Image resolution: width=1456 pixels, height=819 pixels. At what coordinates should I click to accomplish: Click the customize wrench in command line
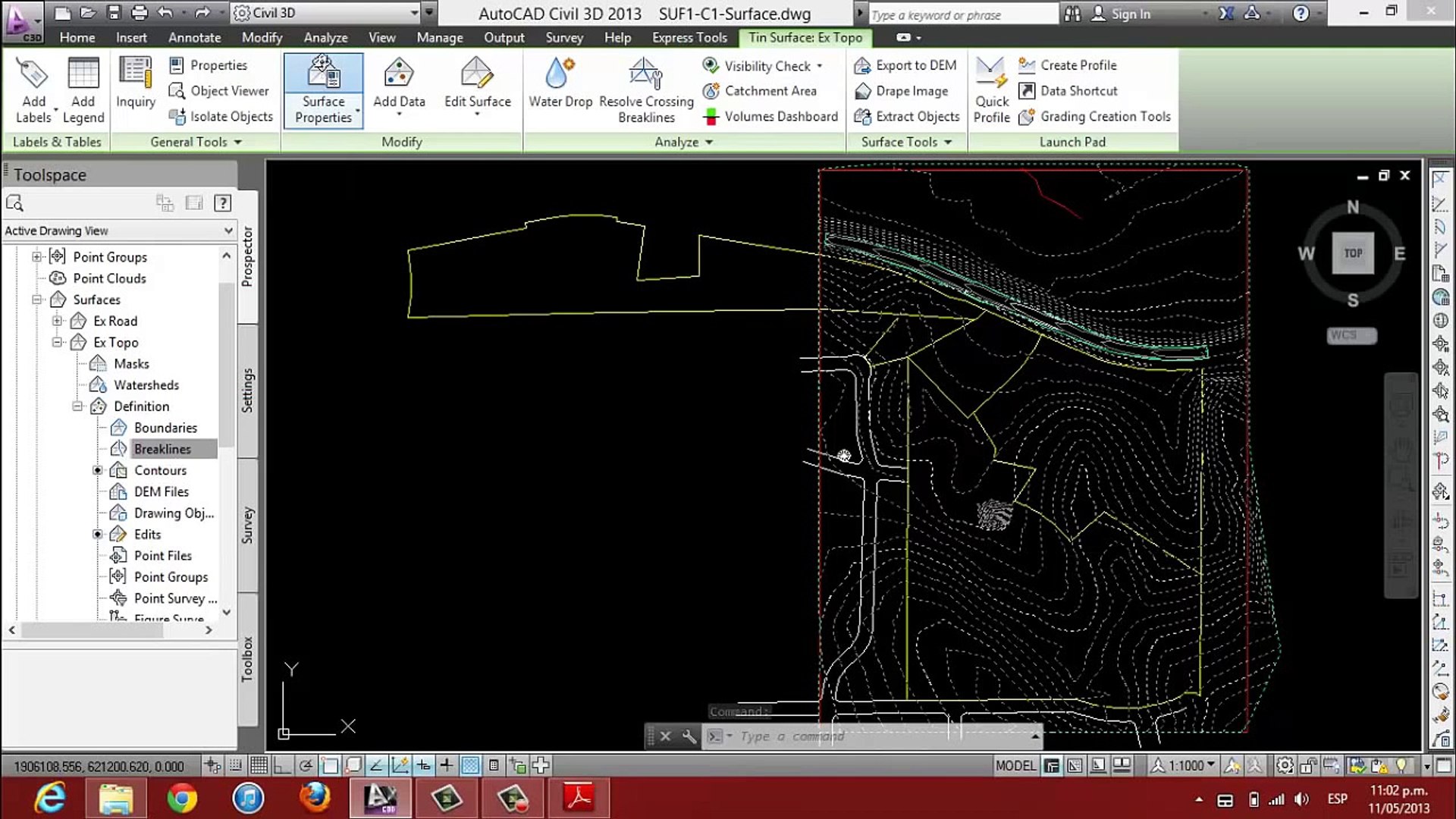tap(689, 736)
